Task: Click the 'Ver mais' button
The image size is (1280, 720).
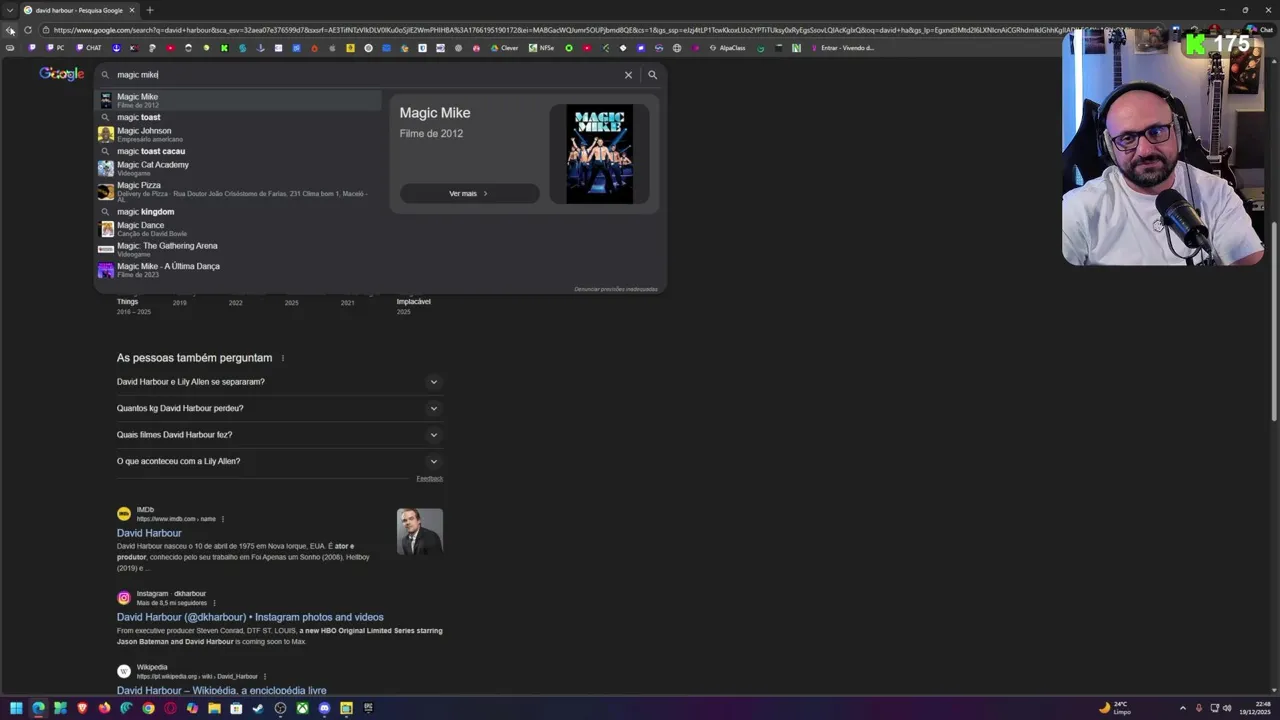Action: pyautogui.click(x=469, y=193)
